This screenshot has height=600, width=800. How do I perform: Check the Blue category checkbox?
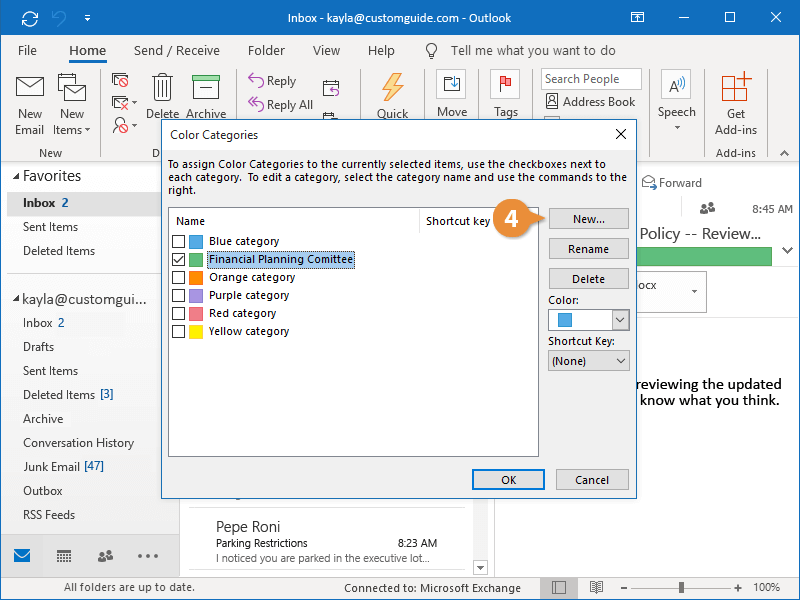(179, 241)
